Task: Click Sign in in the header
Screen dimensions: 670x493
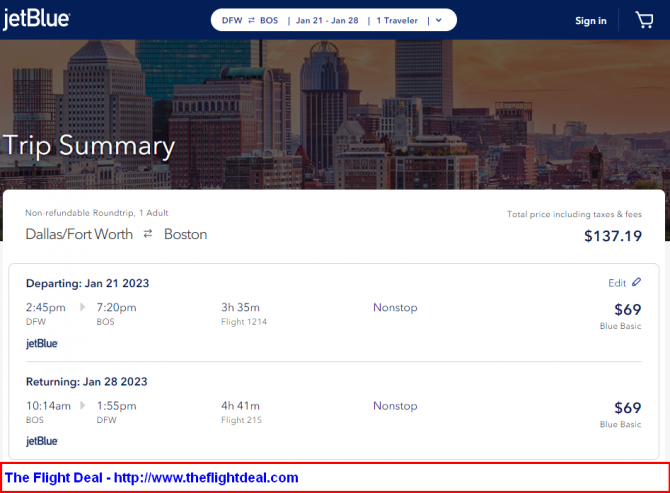Action: (x=591, y=21)
